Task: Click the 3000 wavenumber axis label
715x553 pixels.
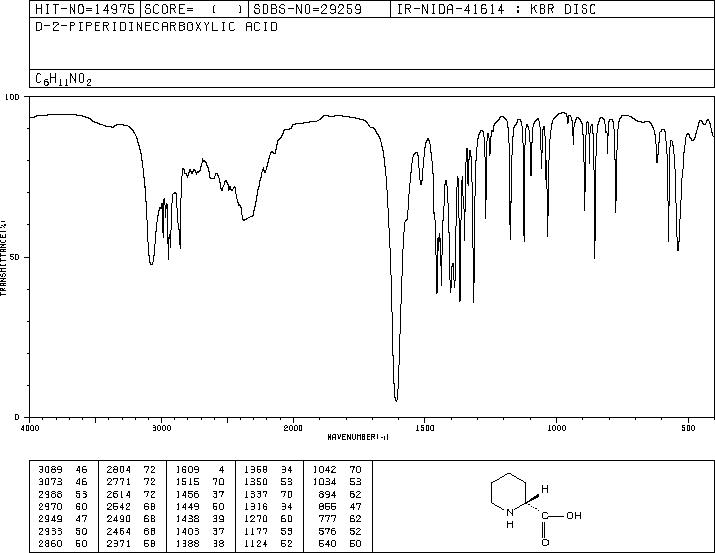Action: (161, 428)
